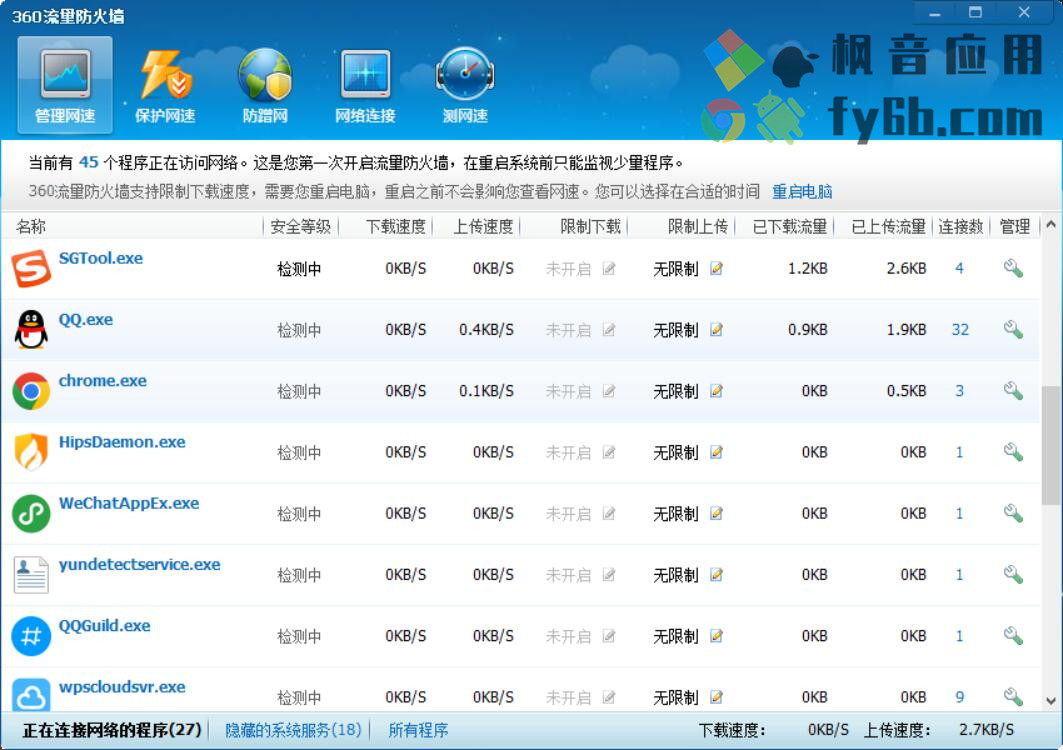The width and height of the screenshot is (1063, 750).
Task: Show 正在连接网络的程序(27) list
Action: [x=112, y=730]
